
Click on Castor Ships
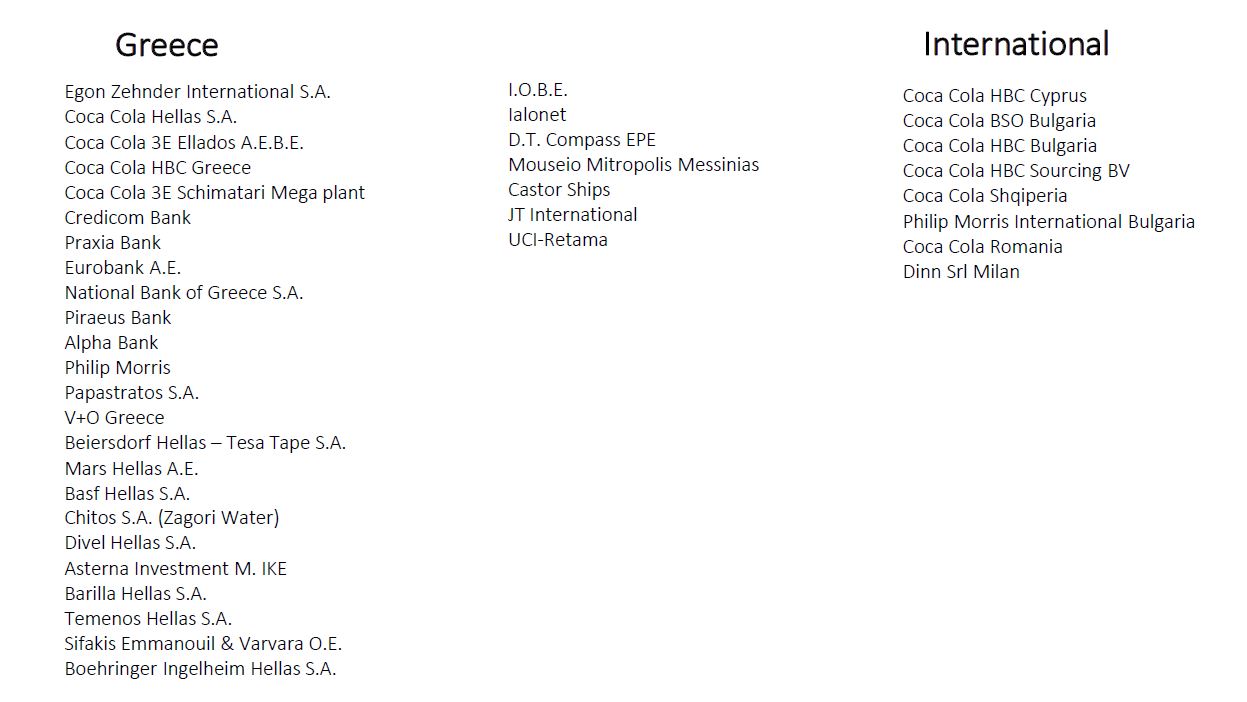click(x=558, y=190)
